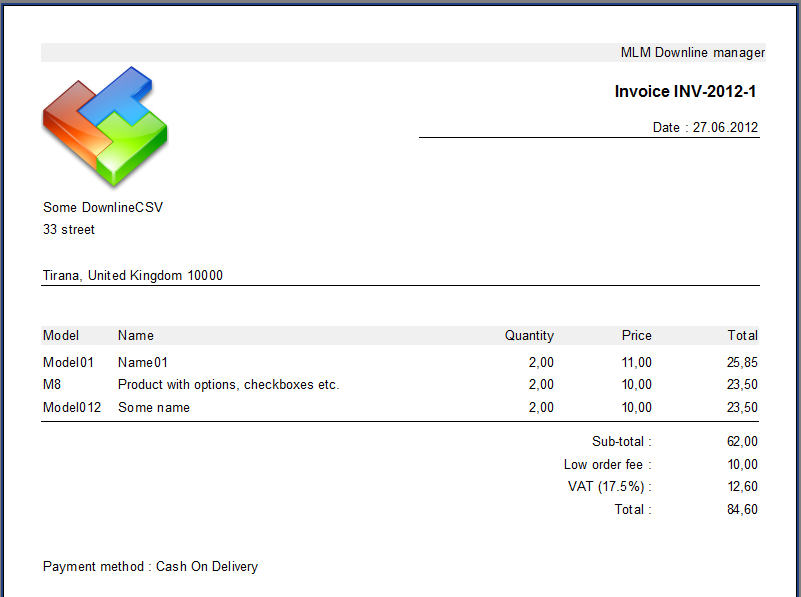Click the colorful puzzle-block logo
Viewport: 801px width, 597px height.
(x=104, y=126)
